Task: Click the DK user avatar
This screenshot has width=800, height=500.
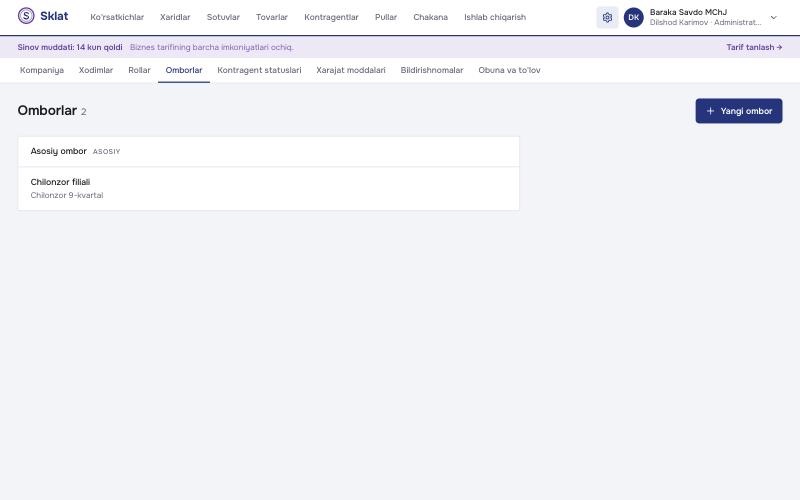Action: (634, 17)
